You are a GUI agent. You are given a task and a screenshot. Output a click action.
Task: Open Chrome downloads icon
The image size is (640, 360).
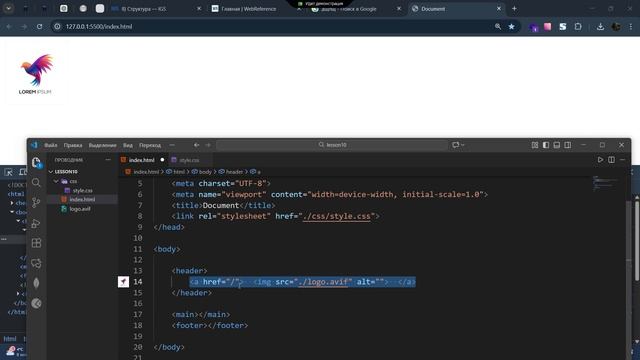click(x=600, y=27)
